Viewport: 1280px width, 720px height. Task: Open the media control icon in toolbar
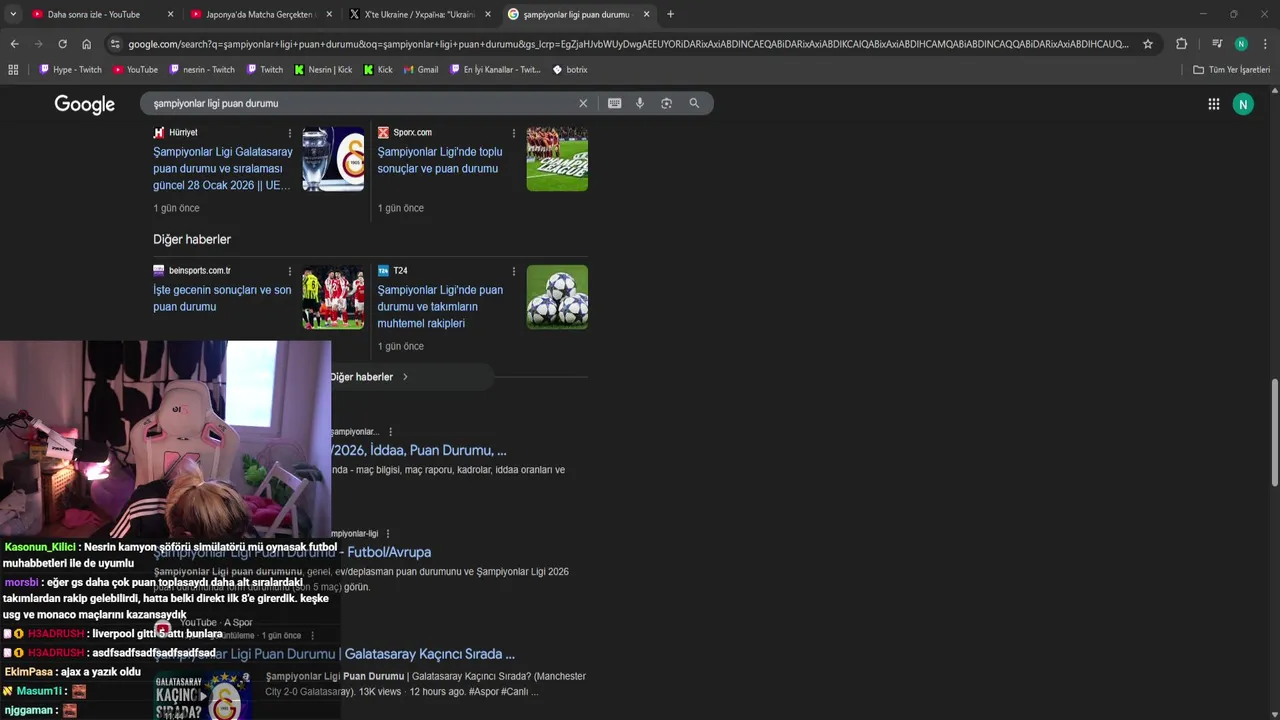point(1217,44)
